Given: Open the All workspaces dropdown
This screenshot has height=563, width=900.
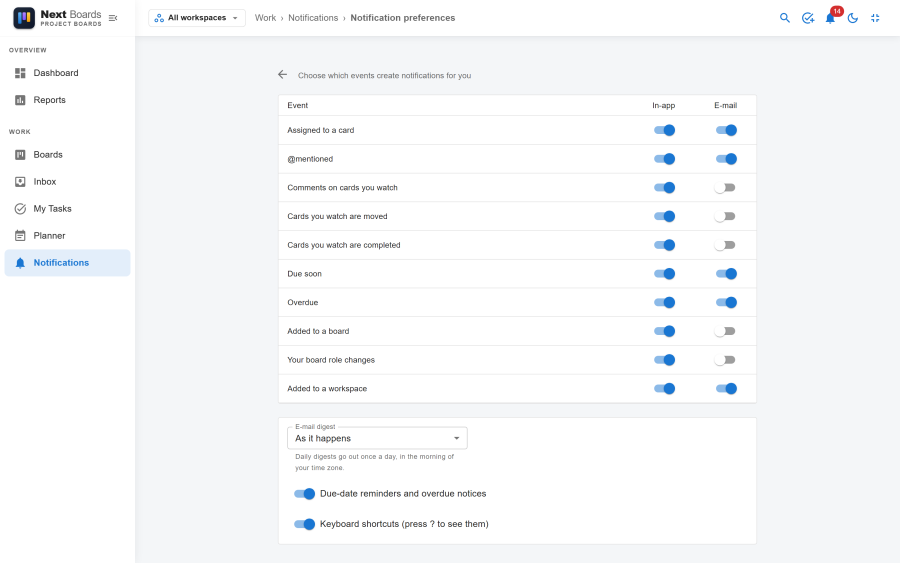Looking at the screenshot, I should pos(197,18).
